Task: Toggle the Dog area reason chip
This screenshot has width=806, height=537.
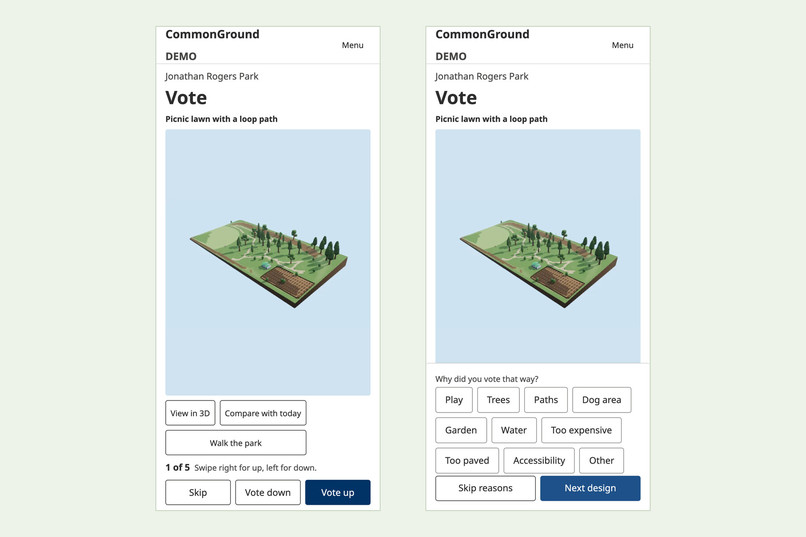Action: point(601,400)
